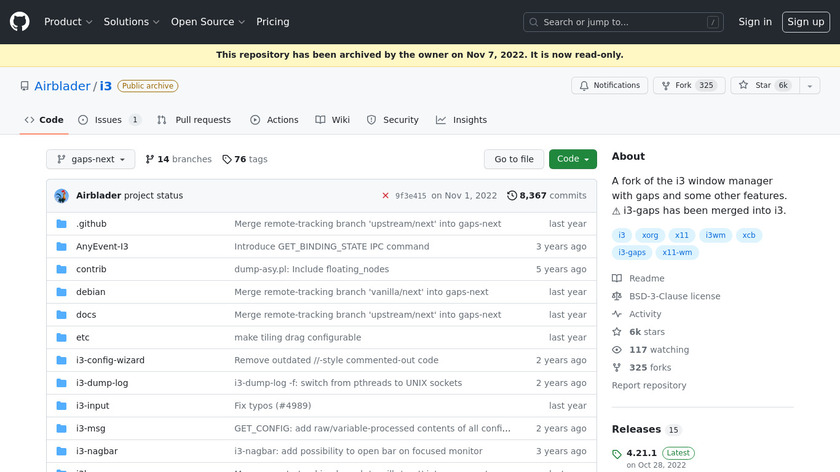This screenshot has height=472, width=840.
Task: Click the Go to file button
Action: (515, 159)
